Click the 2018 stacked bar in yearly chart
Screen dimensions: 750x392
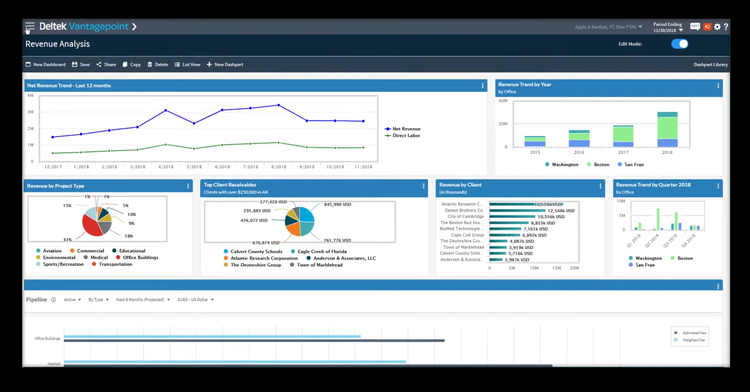click(667, 129)
